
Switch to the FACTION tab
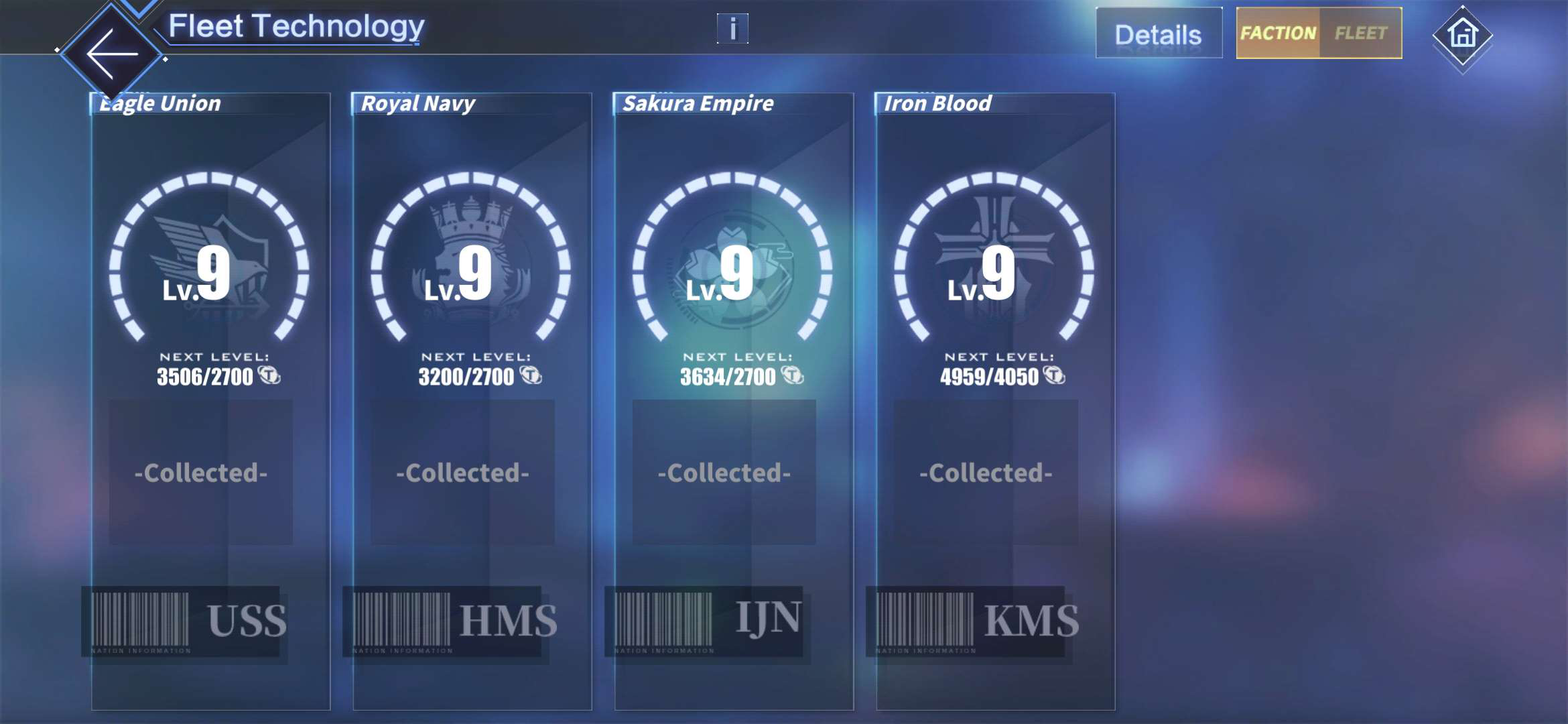(x=1278, y=33)
